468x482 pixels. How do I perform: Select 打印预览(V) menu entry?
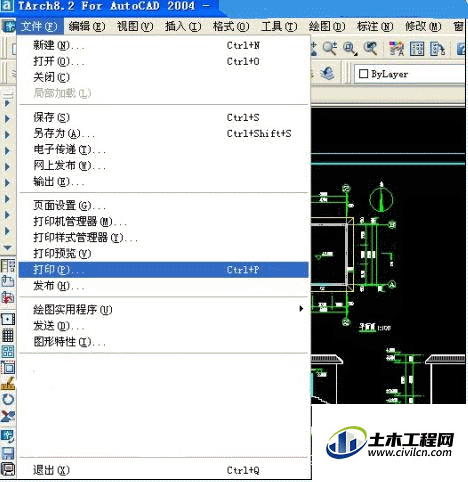163,253
